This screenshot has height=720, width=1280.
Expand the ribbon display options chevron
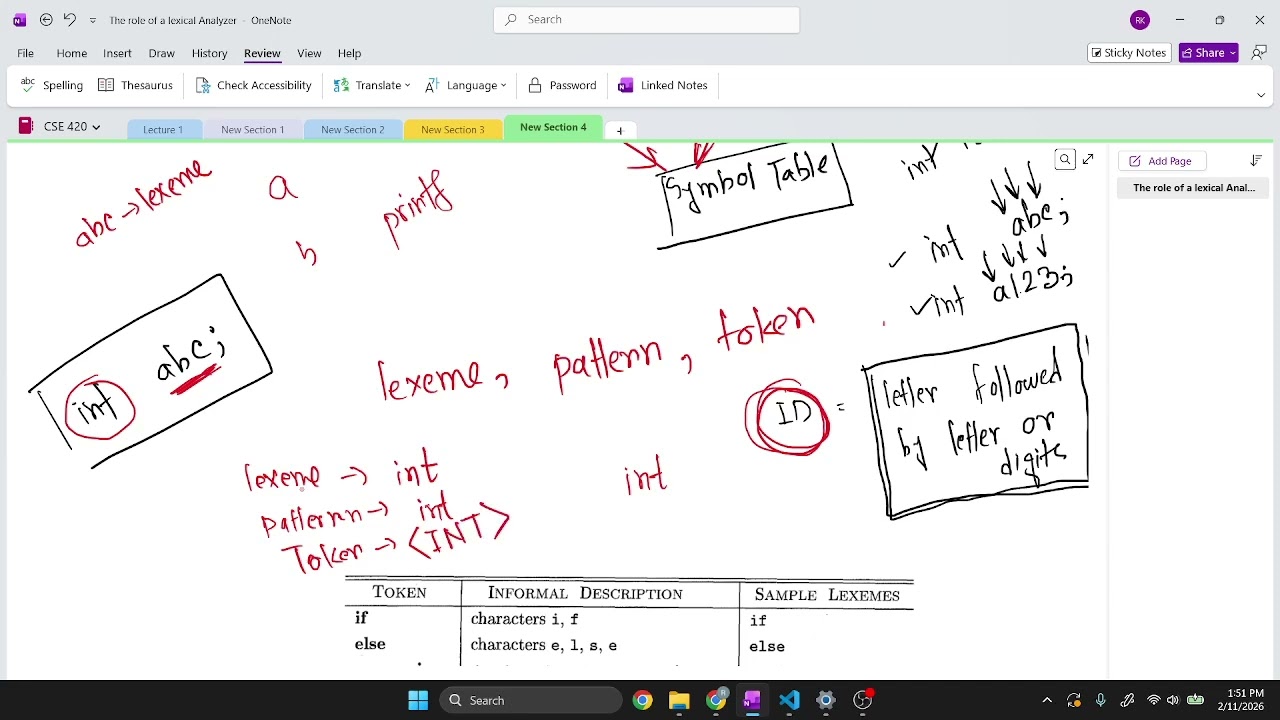pos(1260,95)
